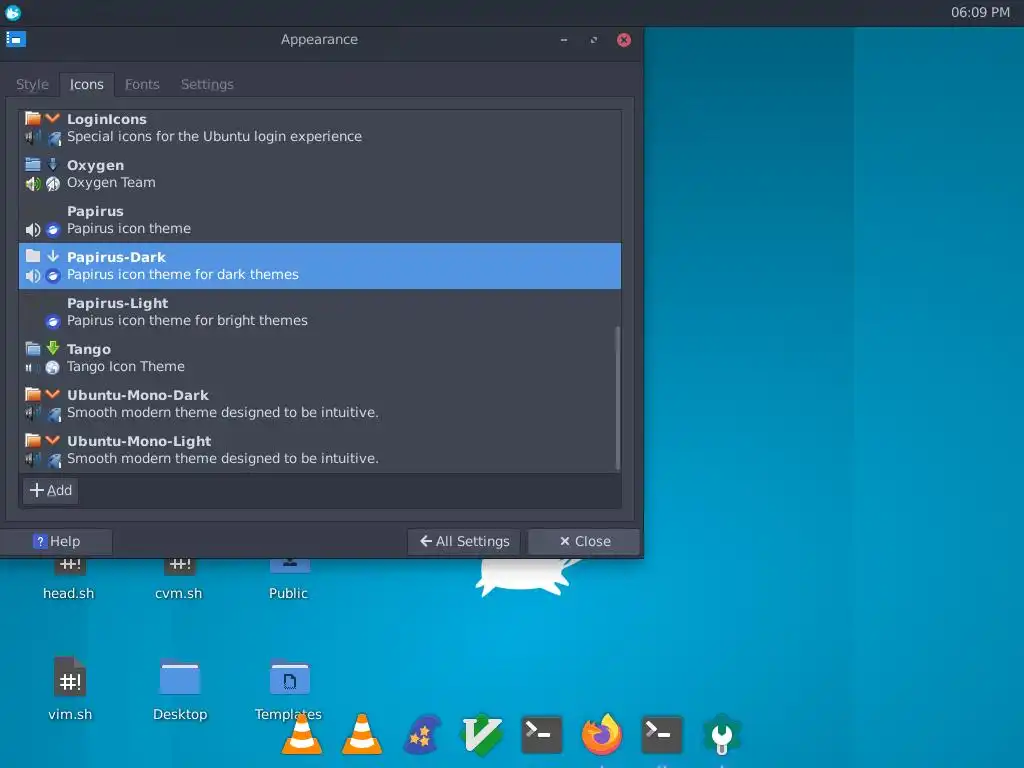Click the icon theme list scrollbar

pos(617,398)
